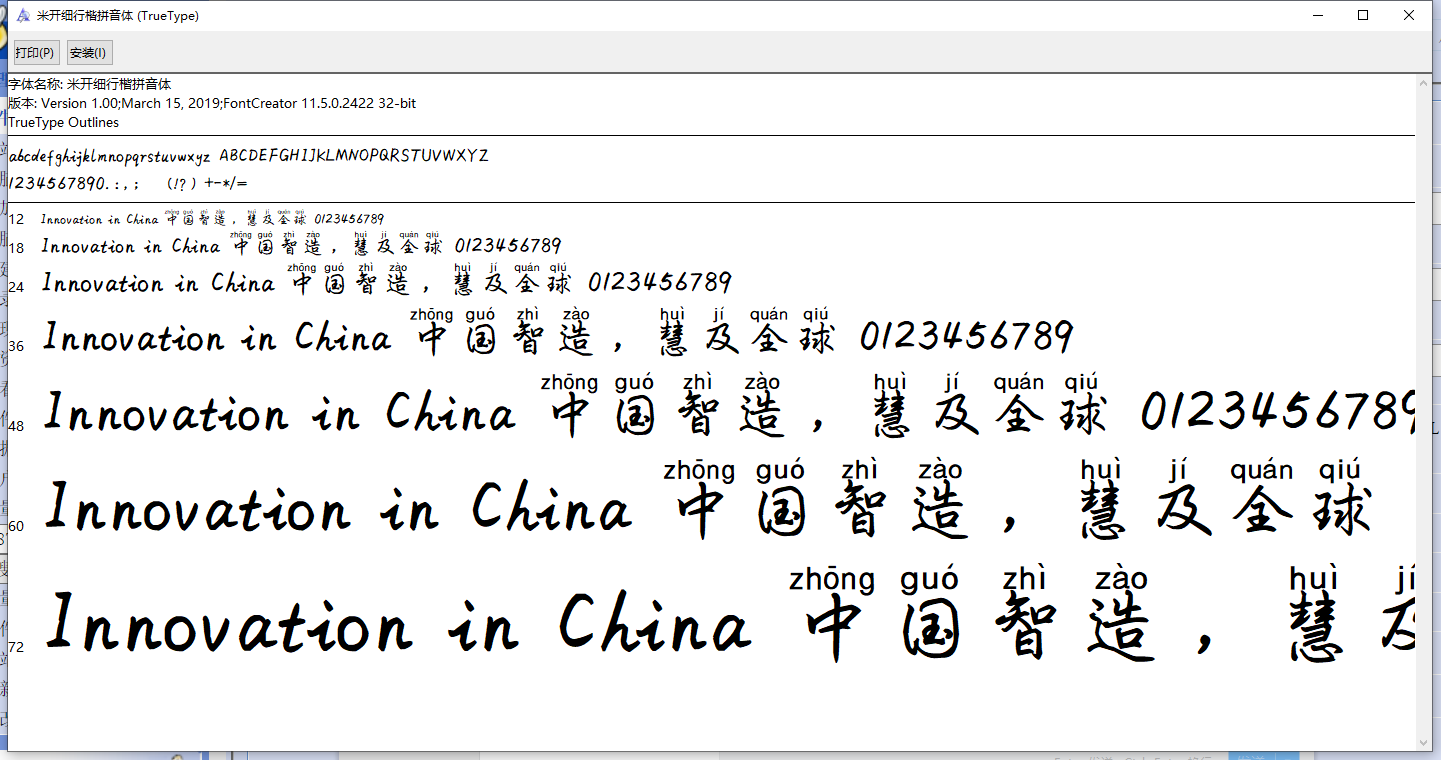Click the 安装(I) install button

[x=89, y=53]
